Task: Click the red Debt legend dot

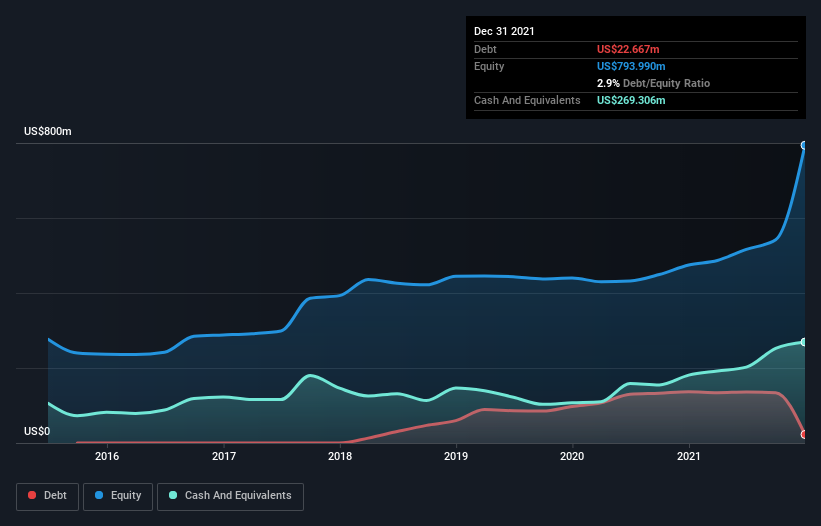Action: coord(32,495)
